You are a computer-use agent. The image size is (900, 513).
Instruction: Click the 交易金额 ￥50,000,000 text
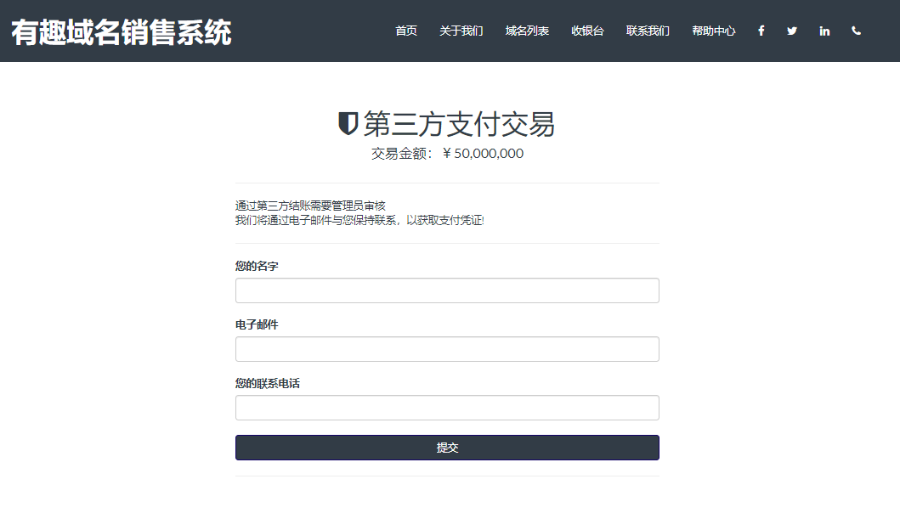point(447,154)
